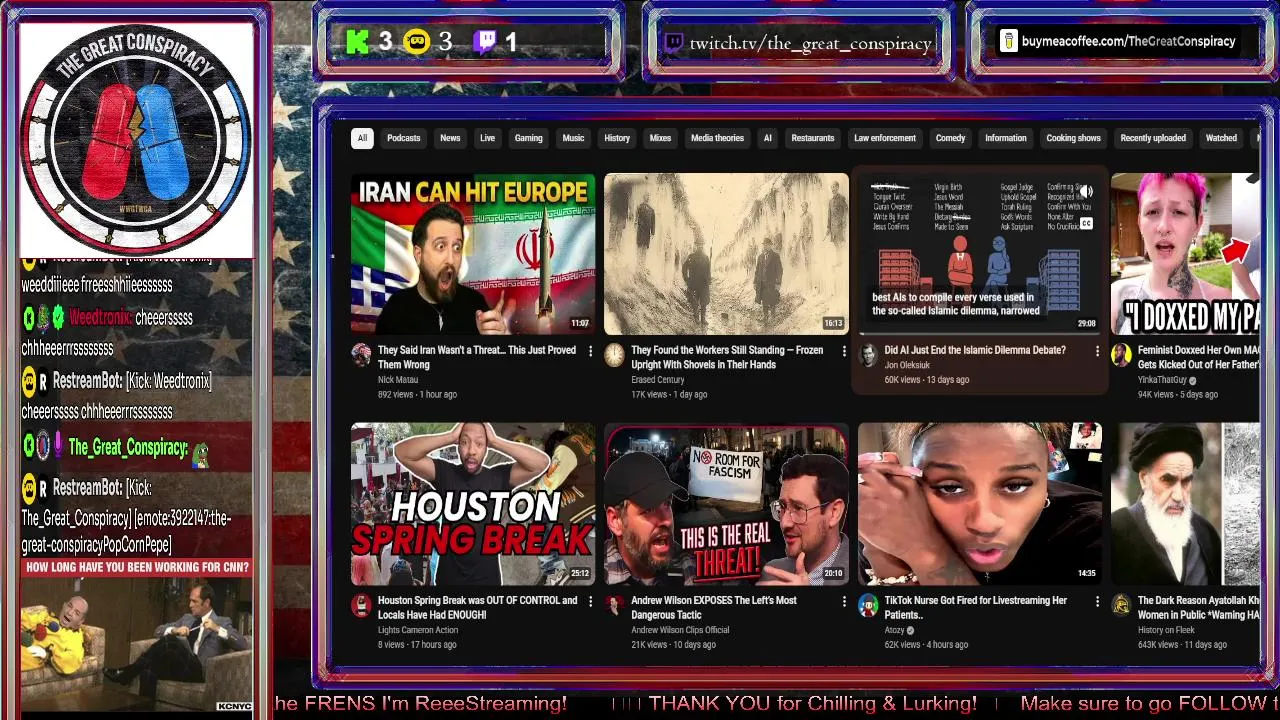
Task: Open the Nick Matau channel name link
Action: tap(398, 380)
